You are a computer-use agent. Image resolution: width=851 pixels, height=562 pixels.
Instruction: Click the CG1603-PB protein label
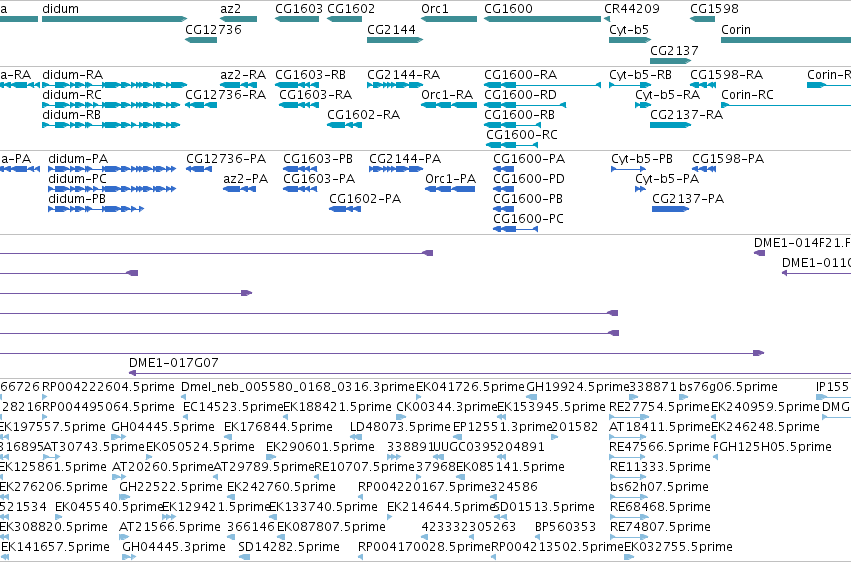click(318, 159)
